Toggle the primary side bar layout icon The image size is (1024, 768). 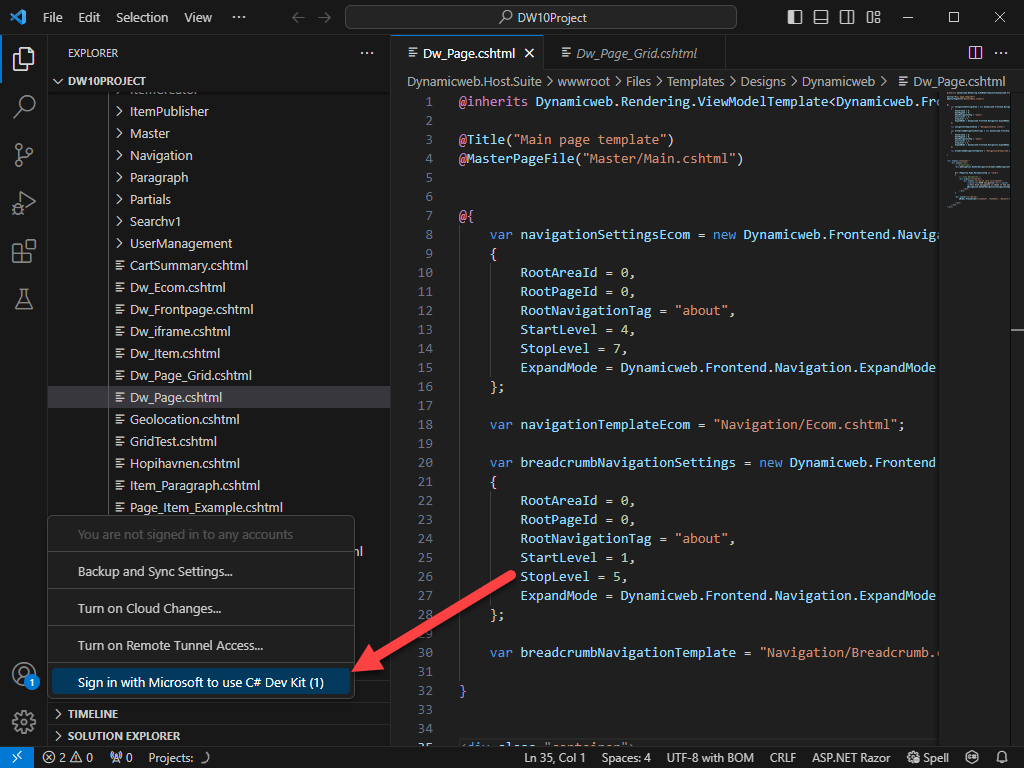click(795, 18)
